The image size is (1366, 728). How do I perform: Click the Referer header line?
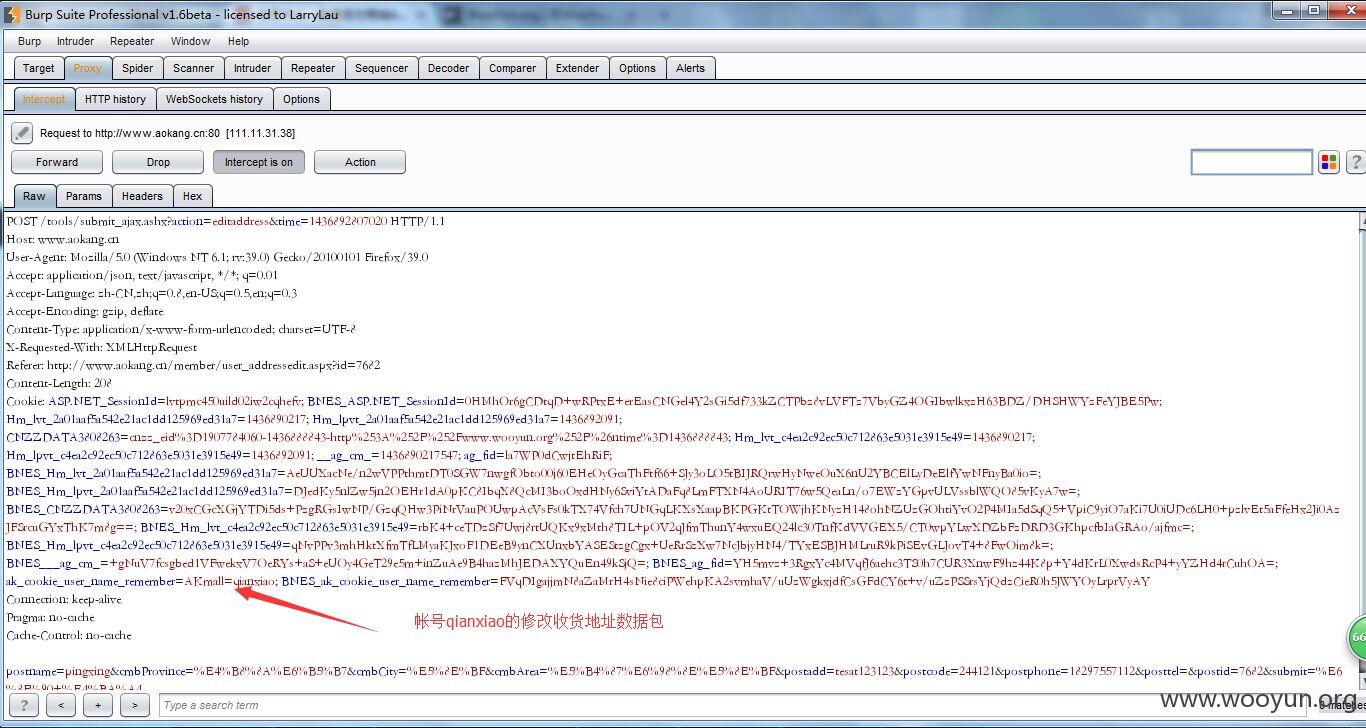tap(193, 365)
